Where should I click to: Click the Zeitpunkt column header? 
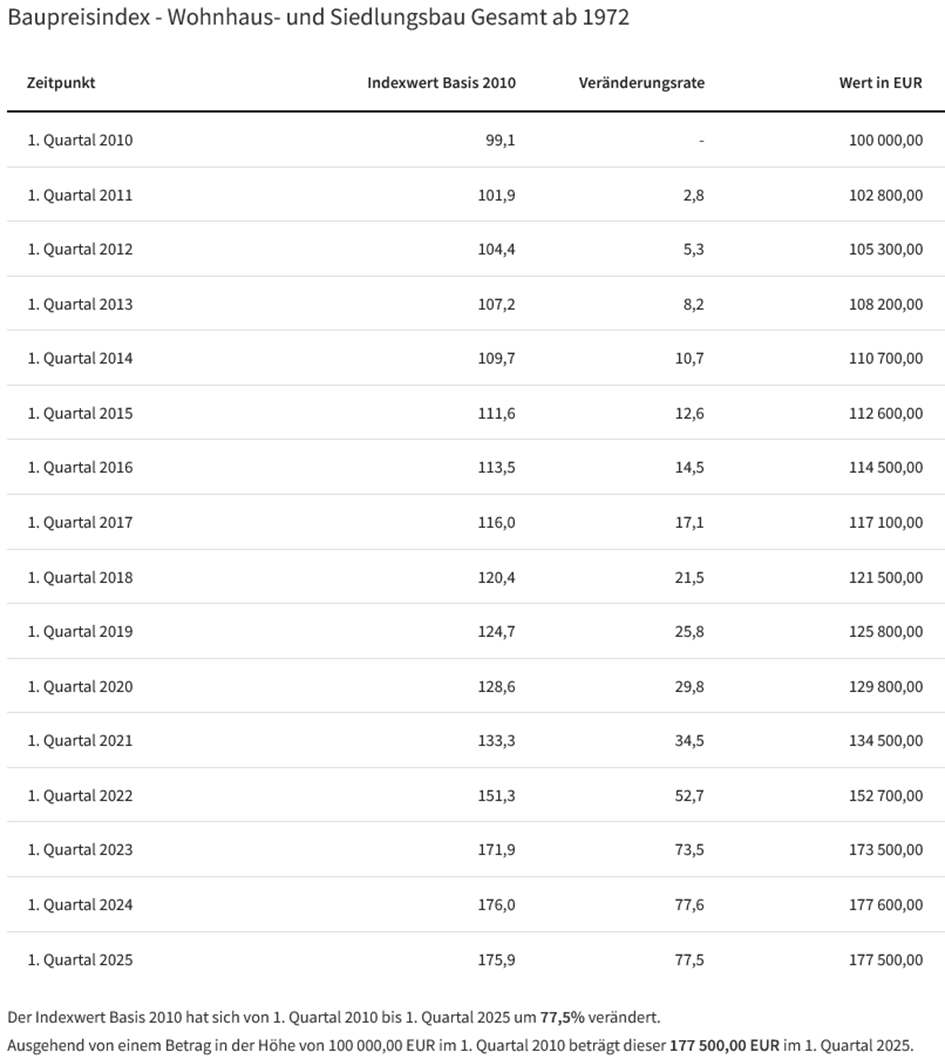click(61, 83)
